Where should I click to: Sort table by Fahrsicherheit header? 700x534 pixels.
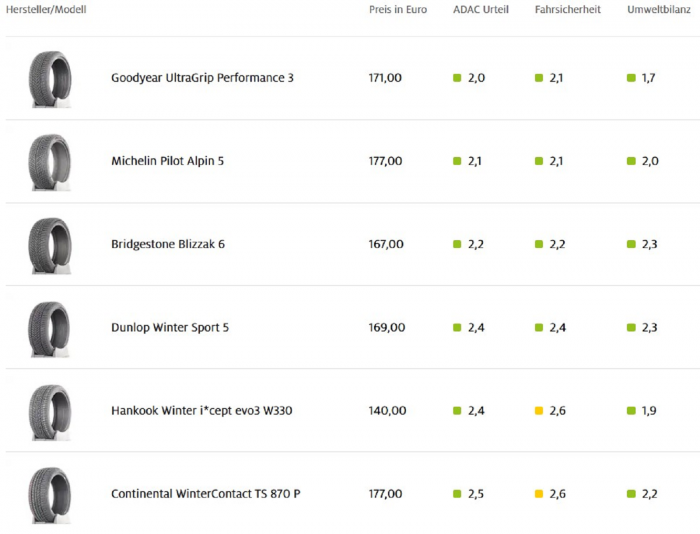coord(568,10)
